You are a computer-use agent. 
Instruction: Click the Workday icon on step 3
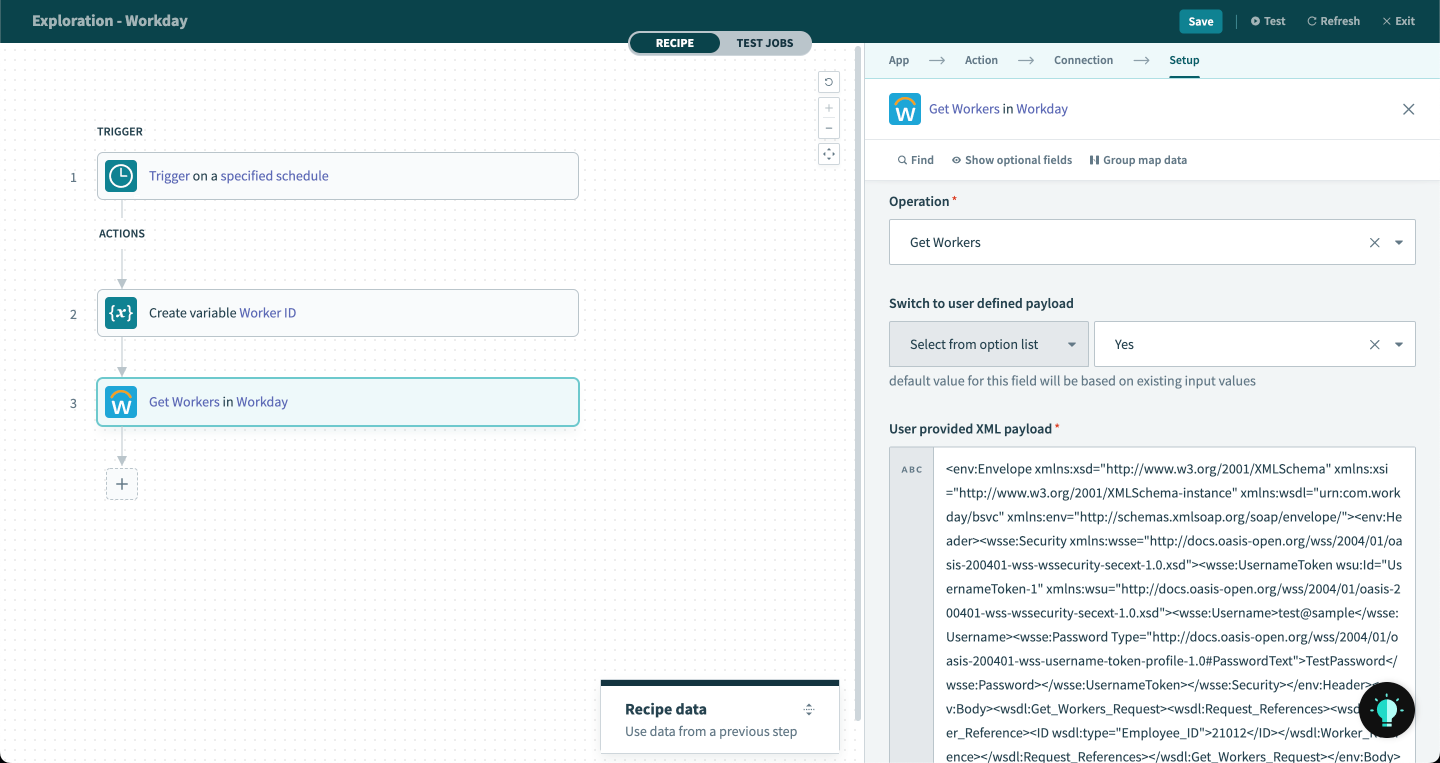point(120,402)
